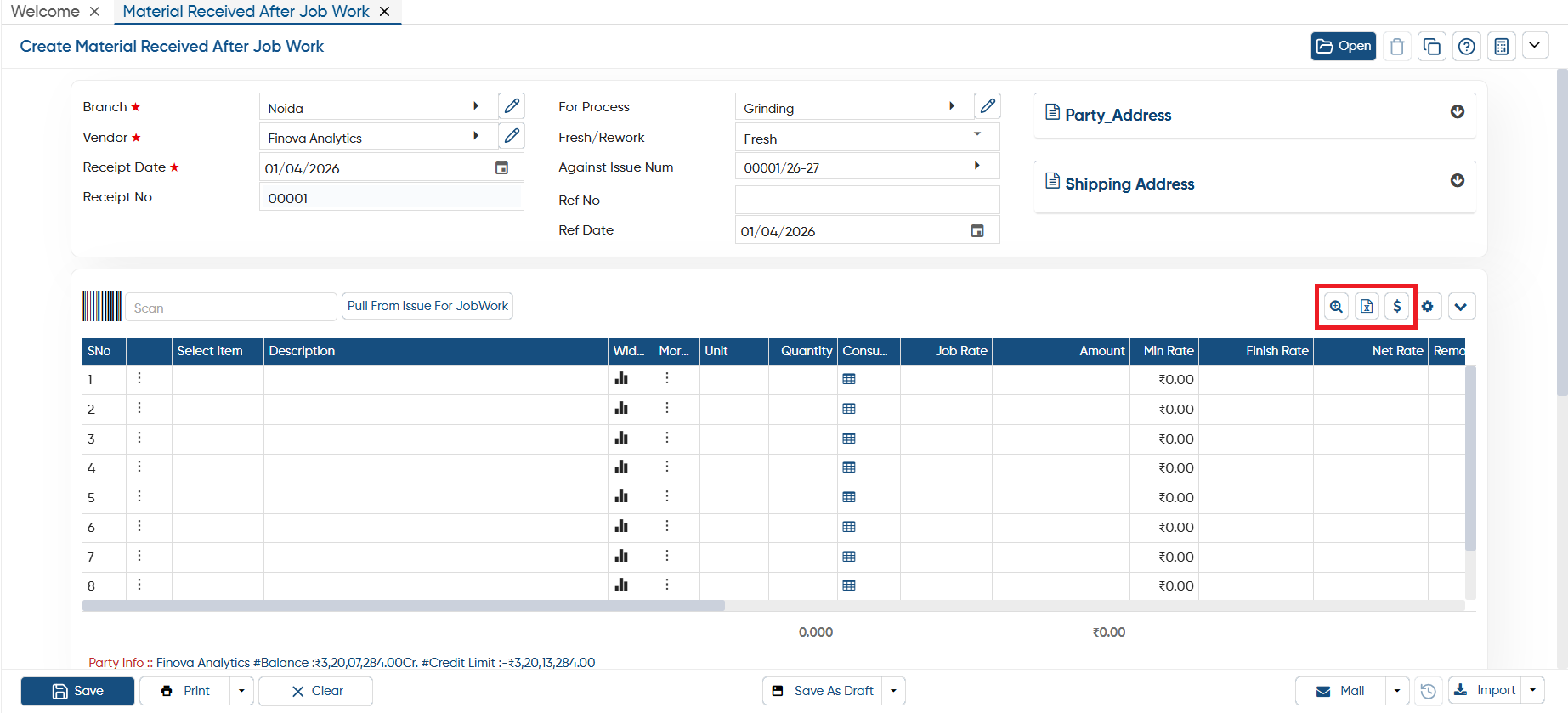Switch to the Welcome tab
This screenshot has width=1568, height=713.
45,12
